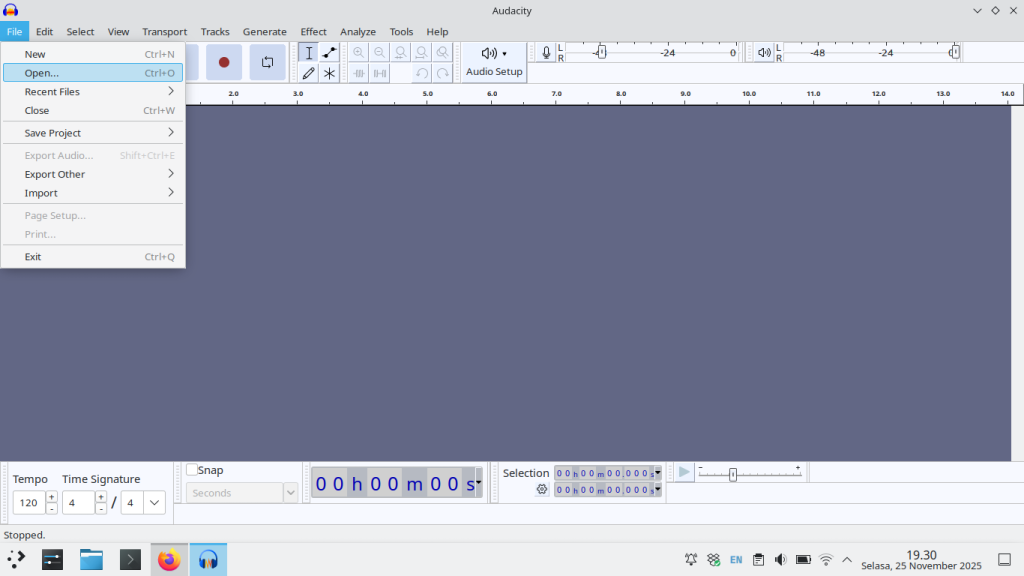Screen dimensions: 1024x576
Task: Select the Envelope tool
Action: 329,53
